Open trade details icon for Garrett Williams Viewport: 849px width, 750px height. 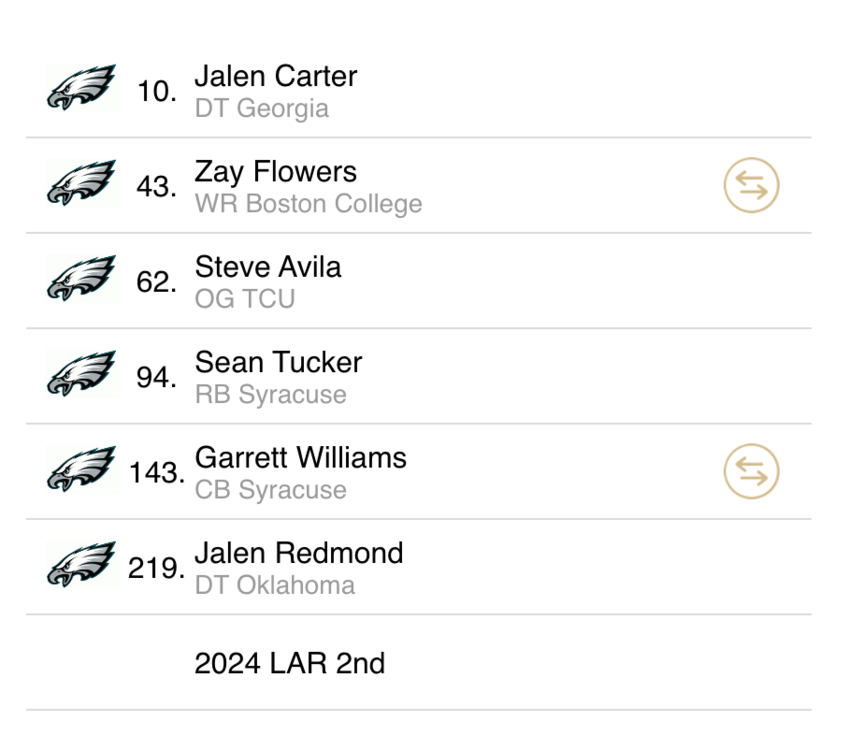pos(751,472)
